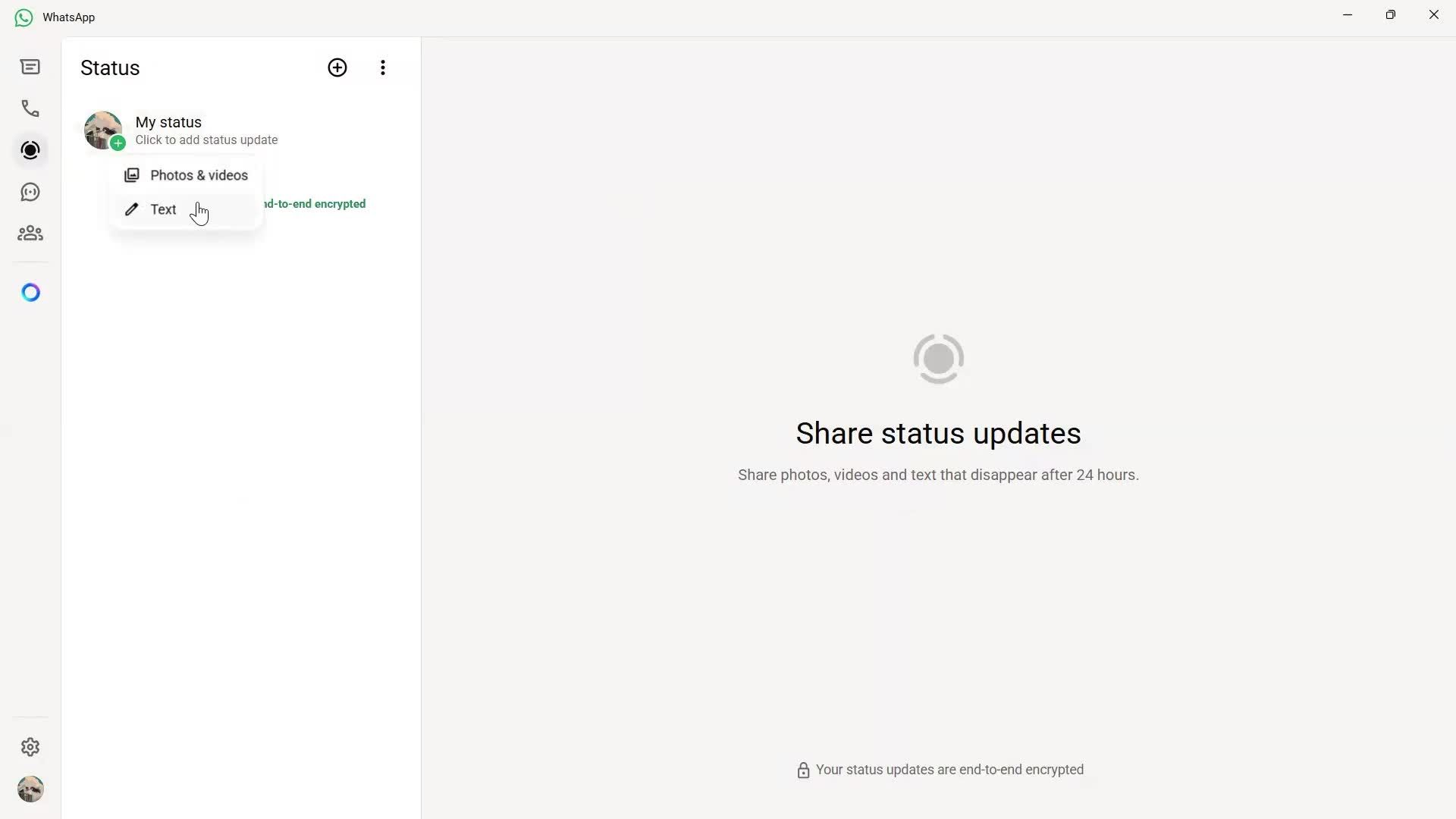This screenshot has height=819, width=1456.
Task: Click the images icon beside Photos & videos
Action: coord(131,175)
